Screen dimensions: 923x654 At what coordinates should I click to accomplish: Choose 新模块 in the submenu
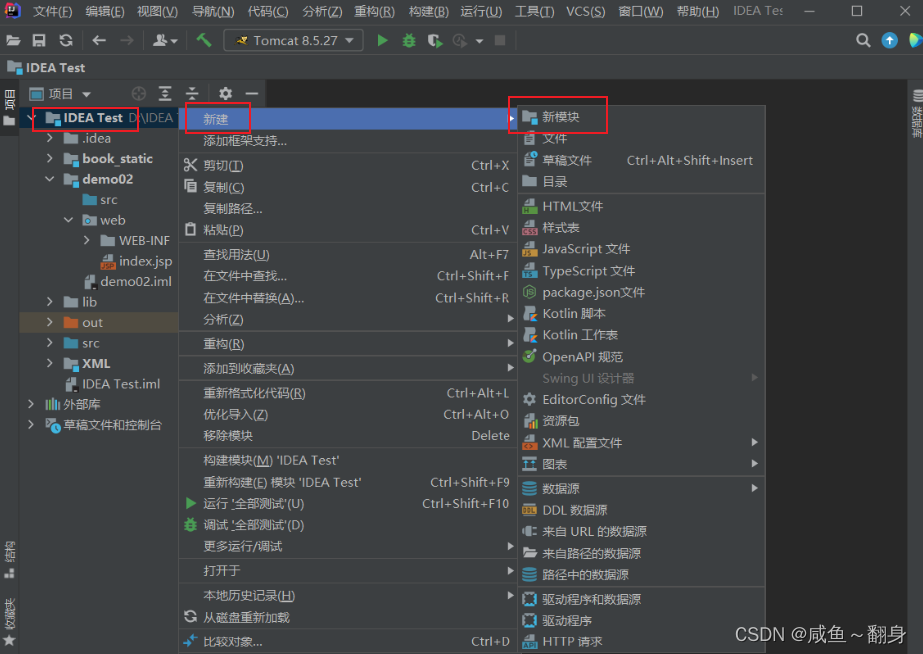[642, 117]
